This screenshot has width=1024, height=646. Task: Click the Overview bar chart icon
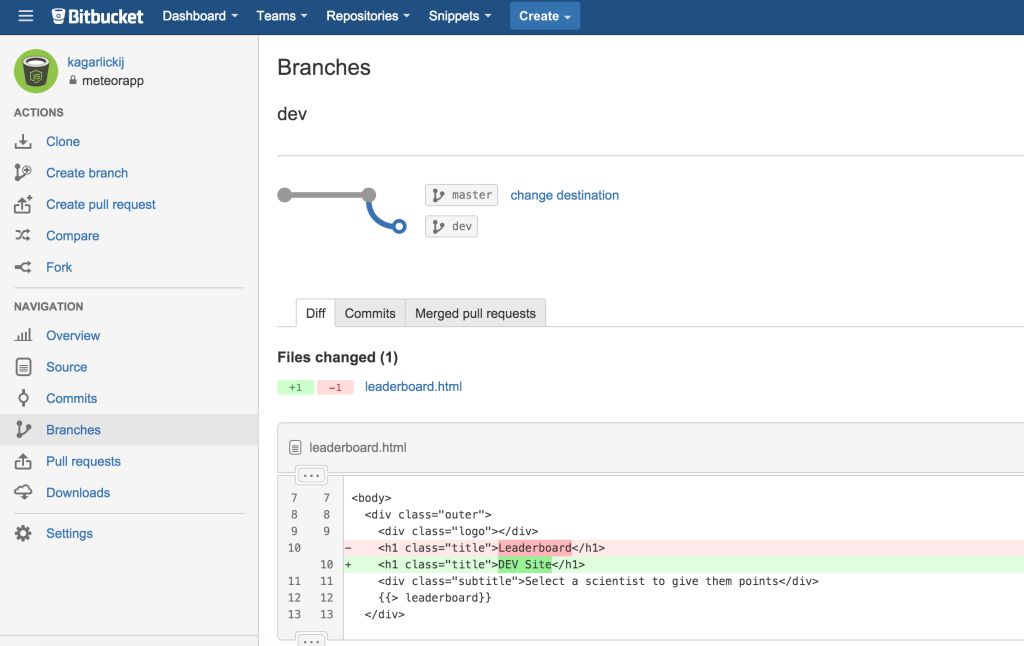(24, 336)
